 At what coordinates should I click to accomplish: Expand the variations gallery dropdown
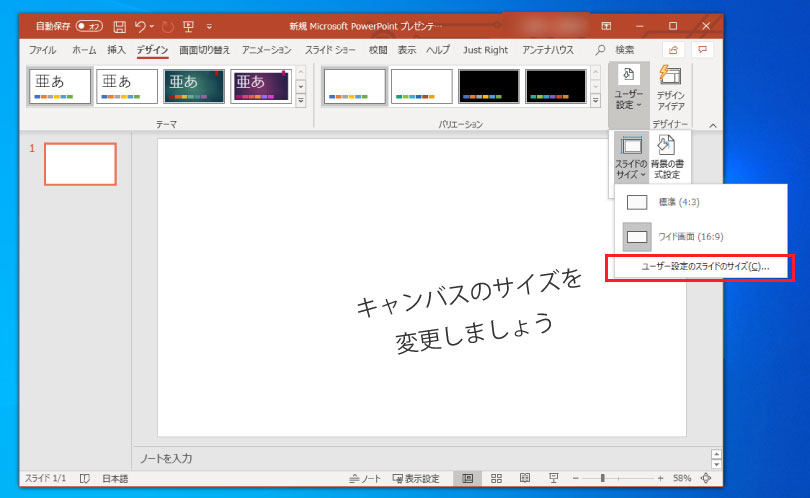point(596,101)
